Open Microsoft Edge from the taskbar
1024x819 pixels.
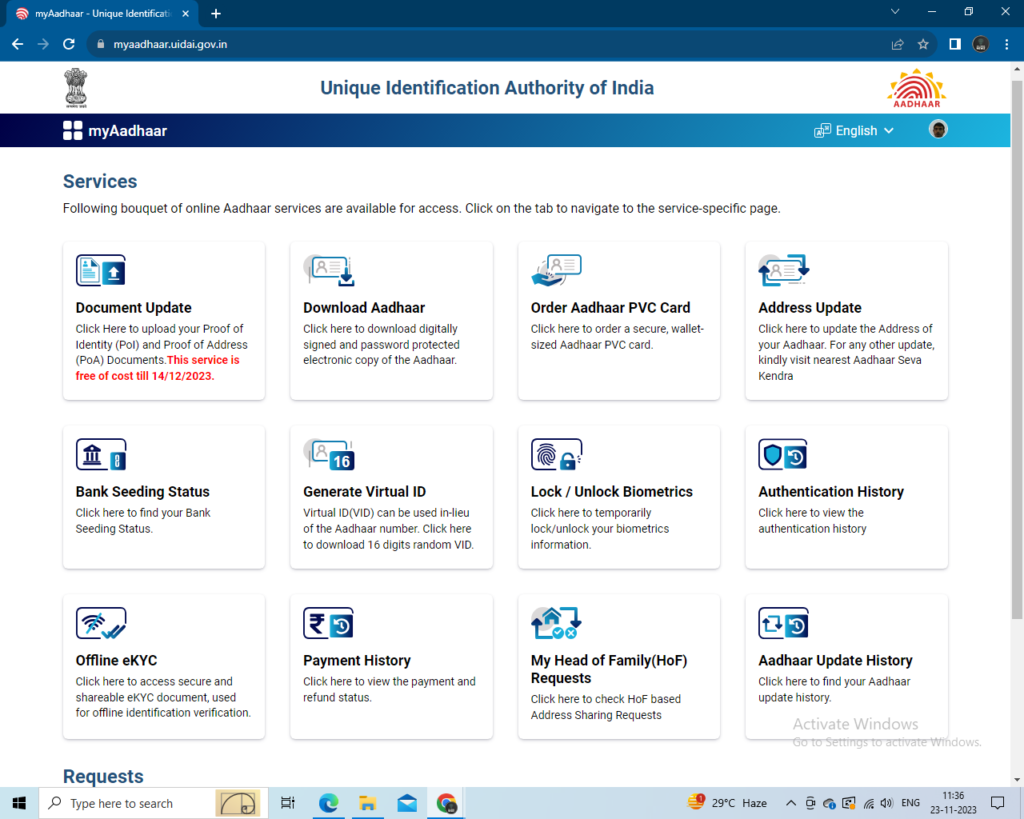(328, 803)
